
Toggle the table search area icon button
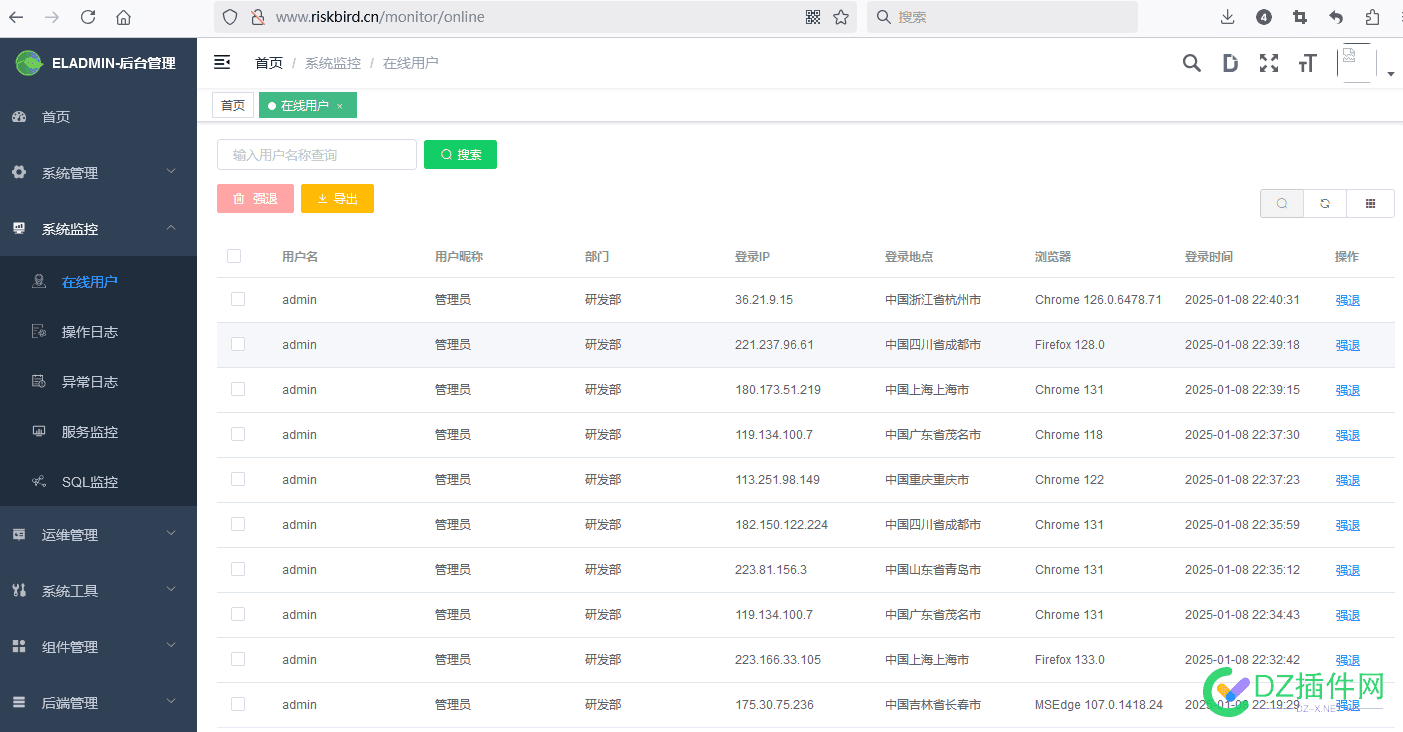1282,203
